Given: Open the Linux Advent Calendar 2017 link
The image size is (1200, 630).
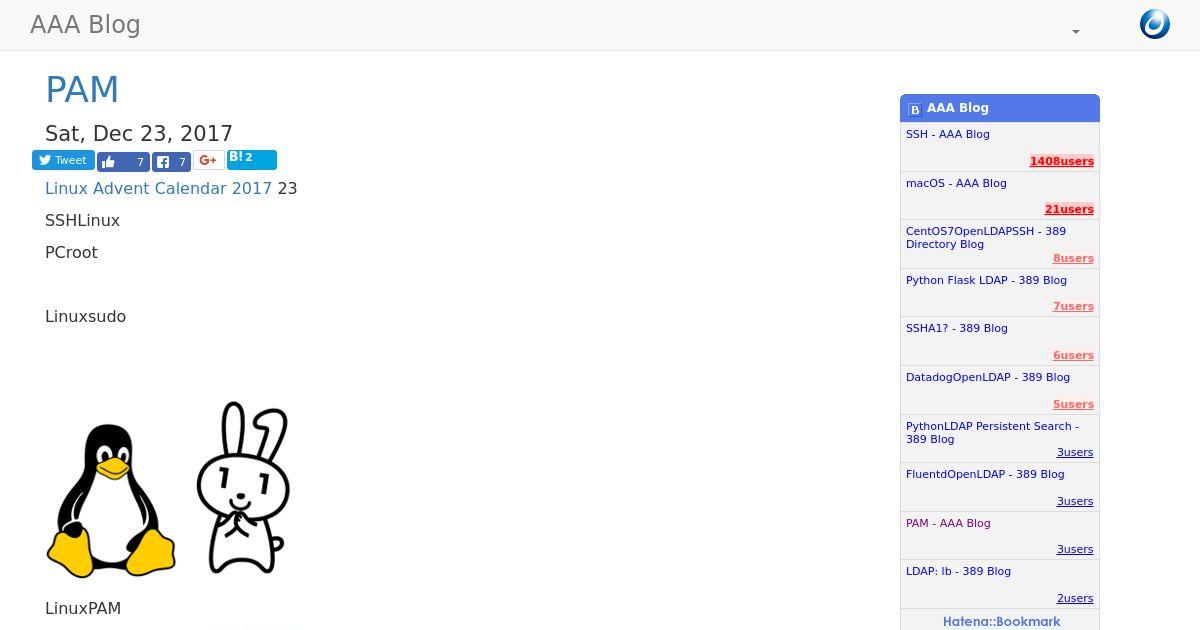Looking at the screenshot, I should 158,188.
